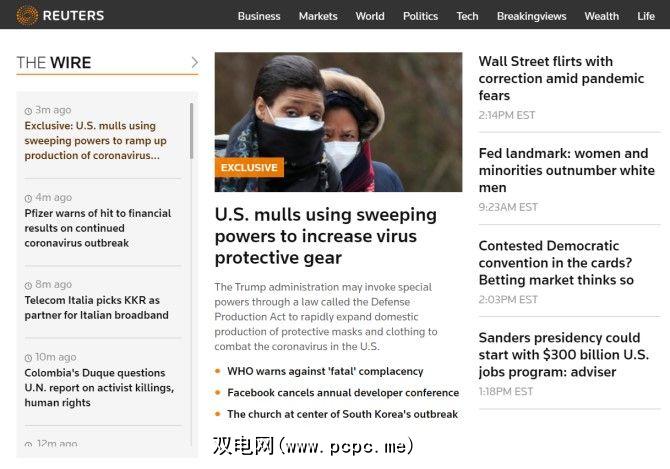Open the Life section
Image resolution: width=670 pixels, height=469 pixels.
pos(646,16)
